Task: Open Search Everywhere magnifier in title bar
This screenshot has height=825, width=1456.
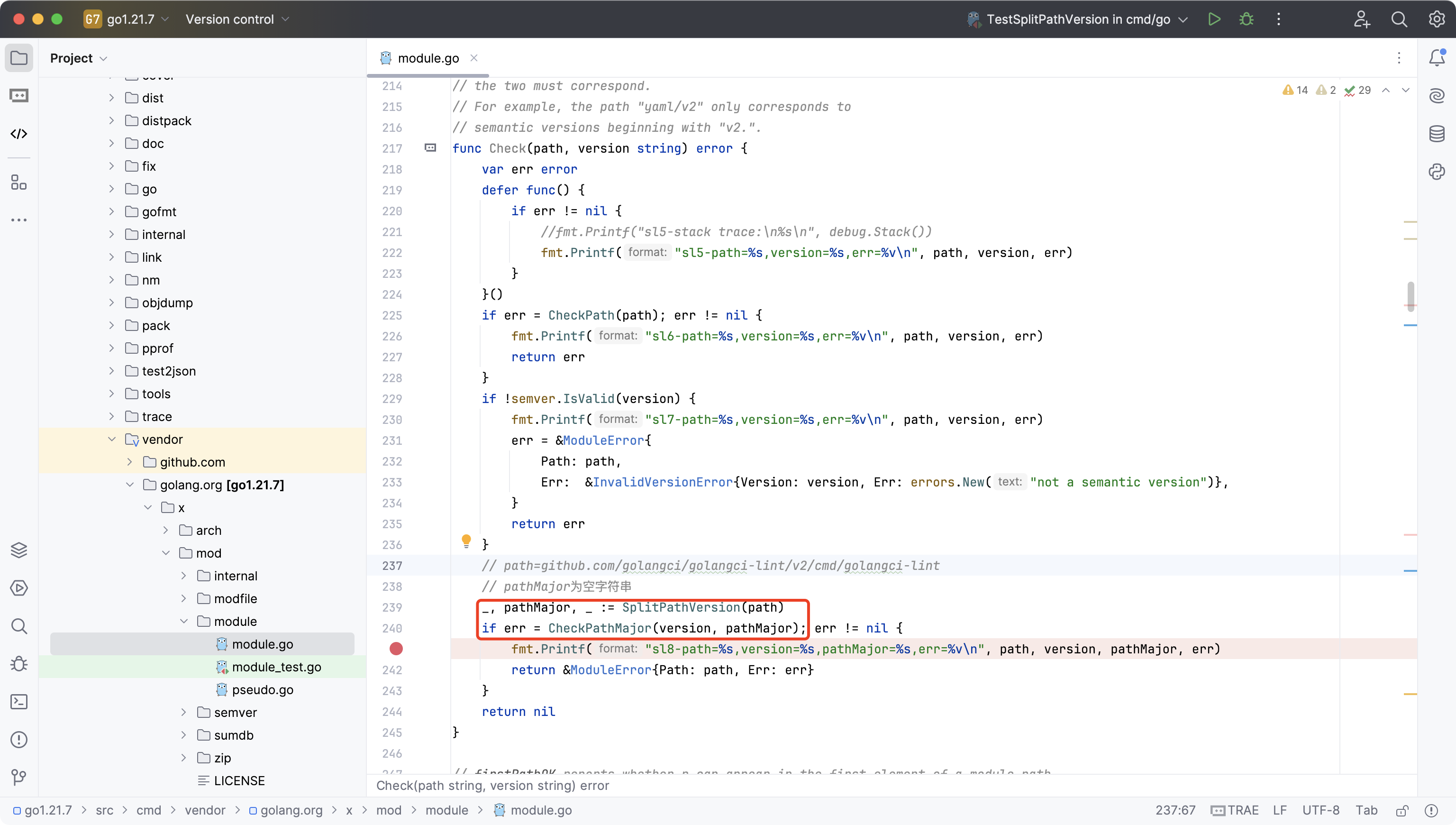Action: coord(1399,19)
